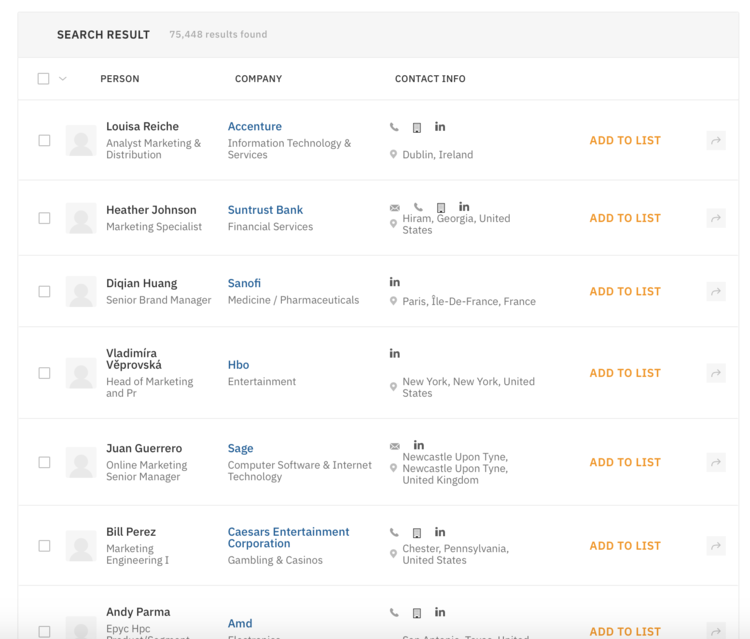Click Diqian Huang profile avatar
This screenshot has width=750, height=639.
pyautogui.click(x=81, y=291)
